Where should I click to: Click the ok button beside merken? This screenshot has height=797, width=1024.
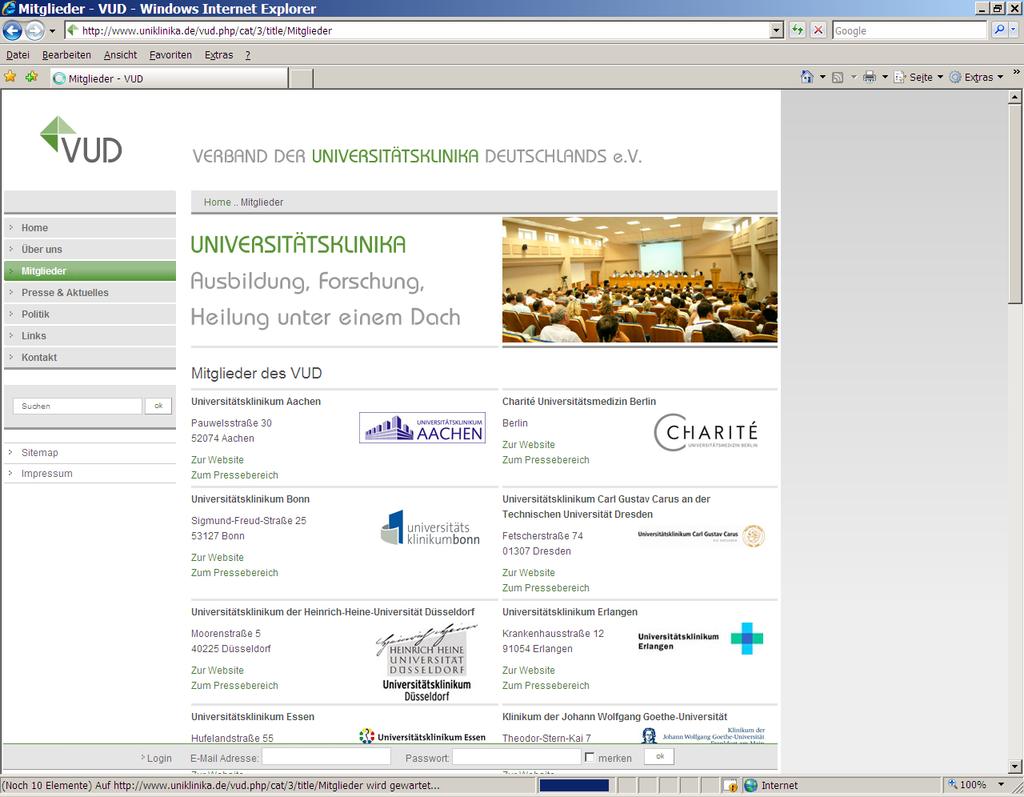tap(660, 756)
